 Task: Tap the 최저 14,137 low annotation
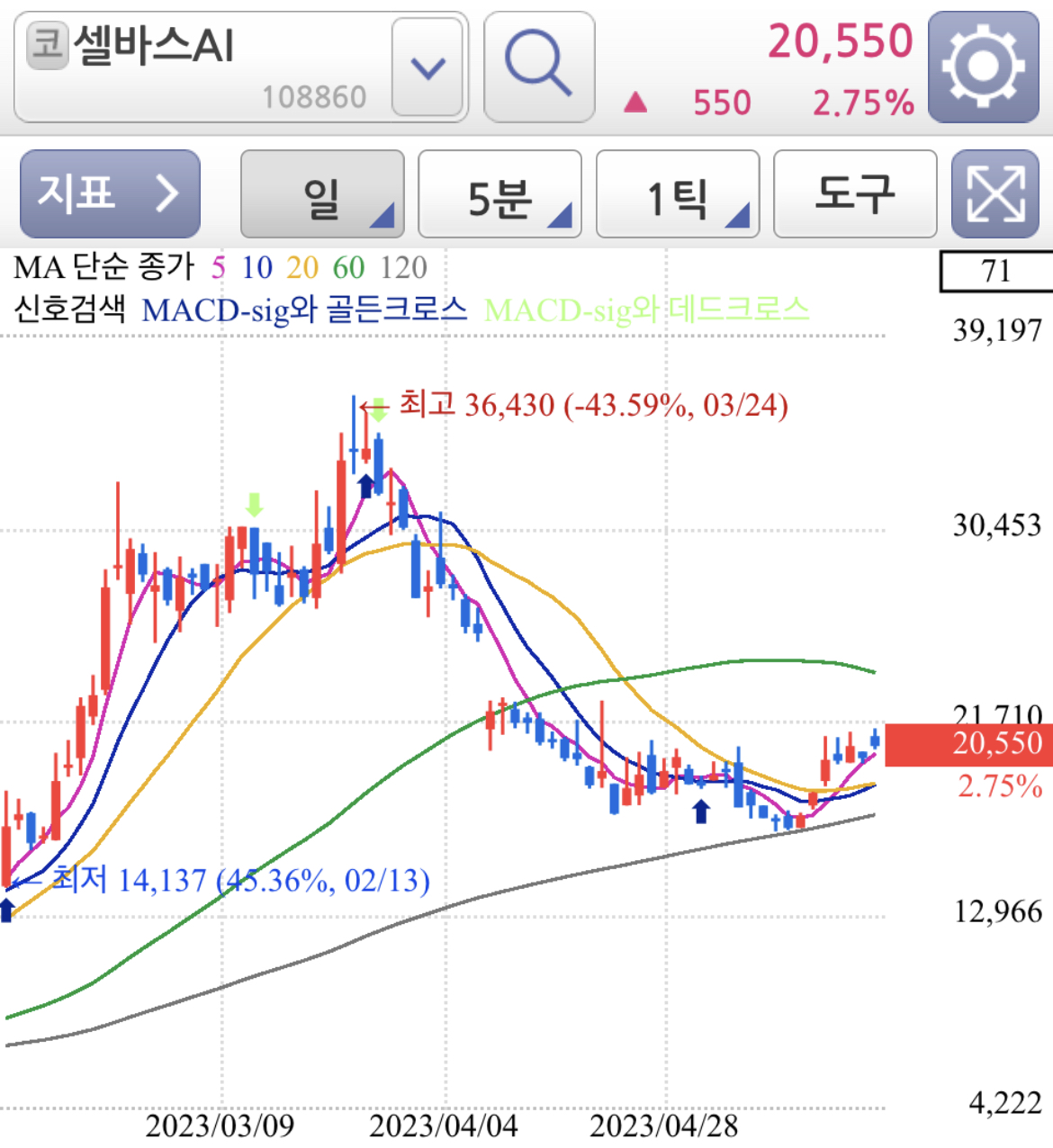click(240, 879)
